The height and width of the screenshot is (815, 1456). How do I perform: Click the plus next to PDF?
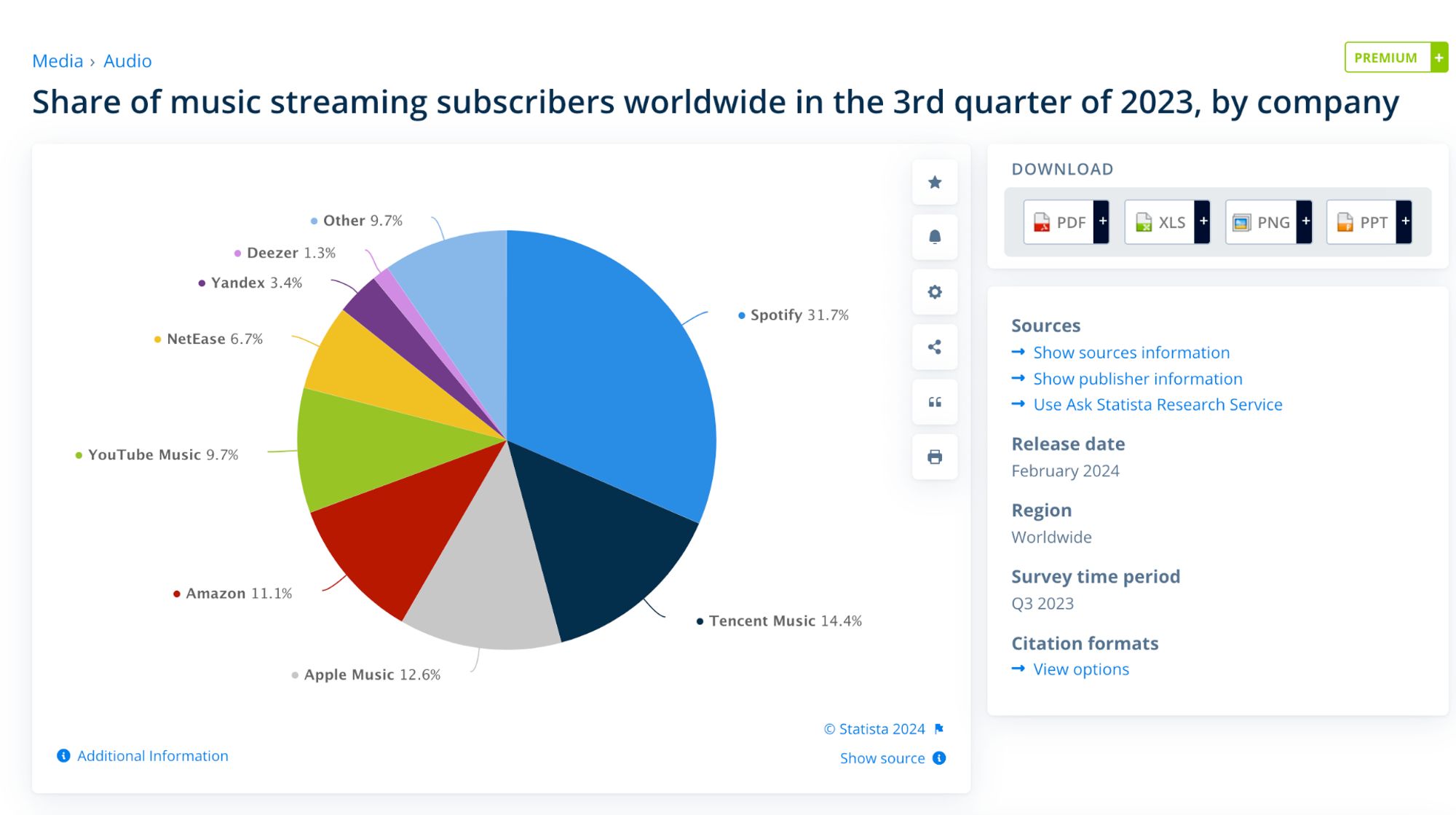click(1102, 221)
